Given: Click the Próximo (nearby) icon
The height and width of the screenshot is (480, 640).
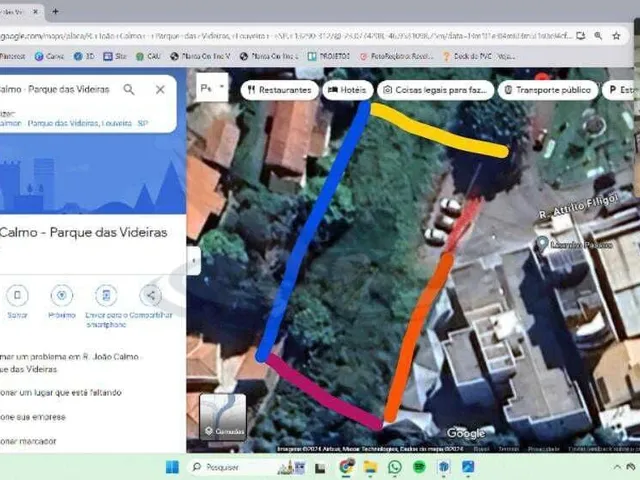Looking at the screenshot, I should click(x=62, y=295).
